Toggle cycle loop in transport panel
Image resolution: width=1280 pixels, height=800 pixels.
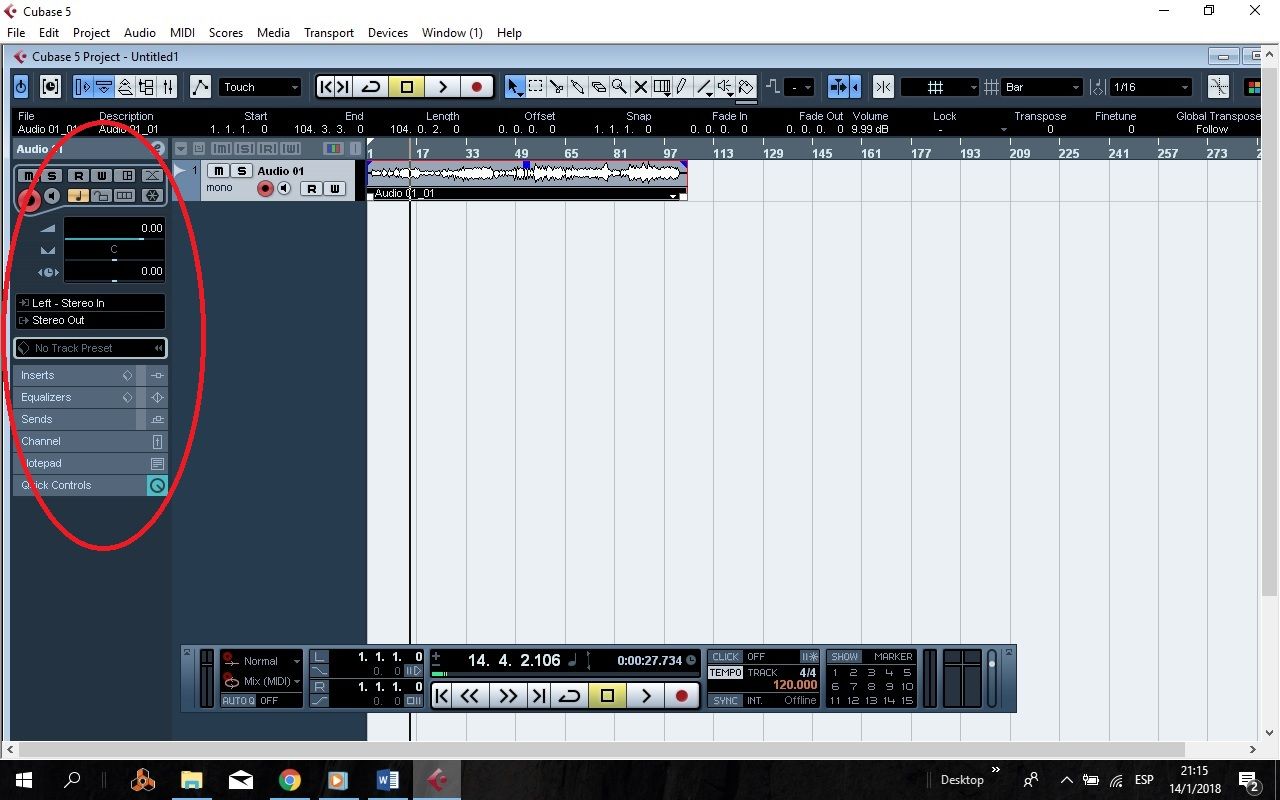click(x=569, y=695)
